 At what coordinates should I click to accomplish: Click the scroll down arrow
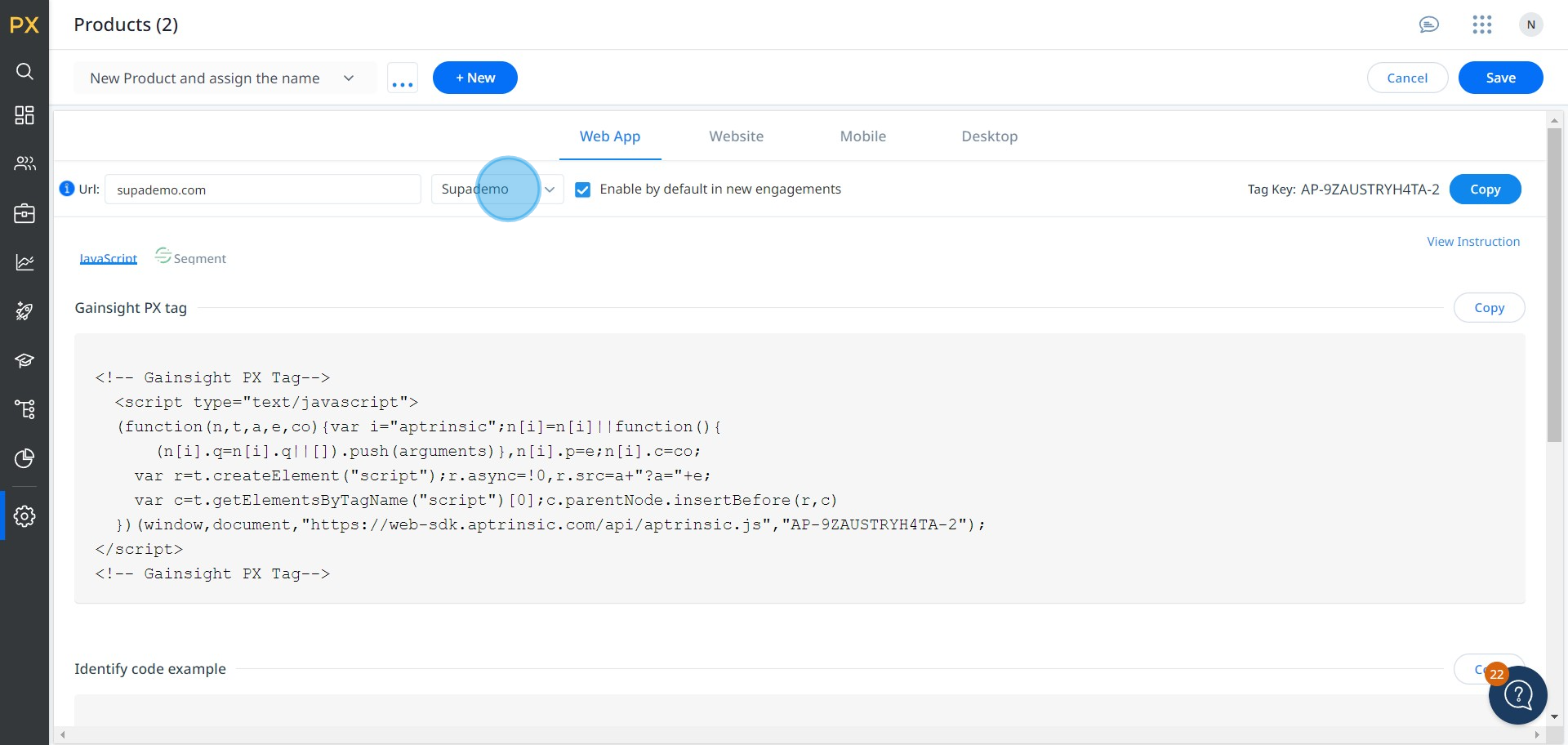1554,716
